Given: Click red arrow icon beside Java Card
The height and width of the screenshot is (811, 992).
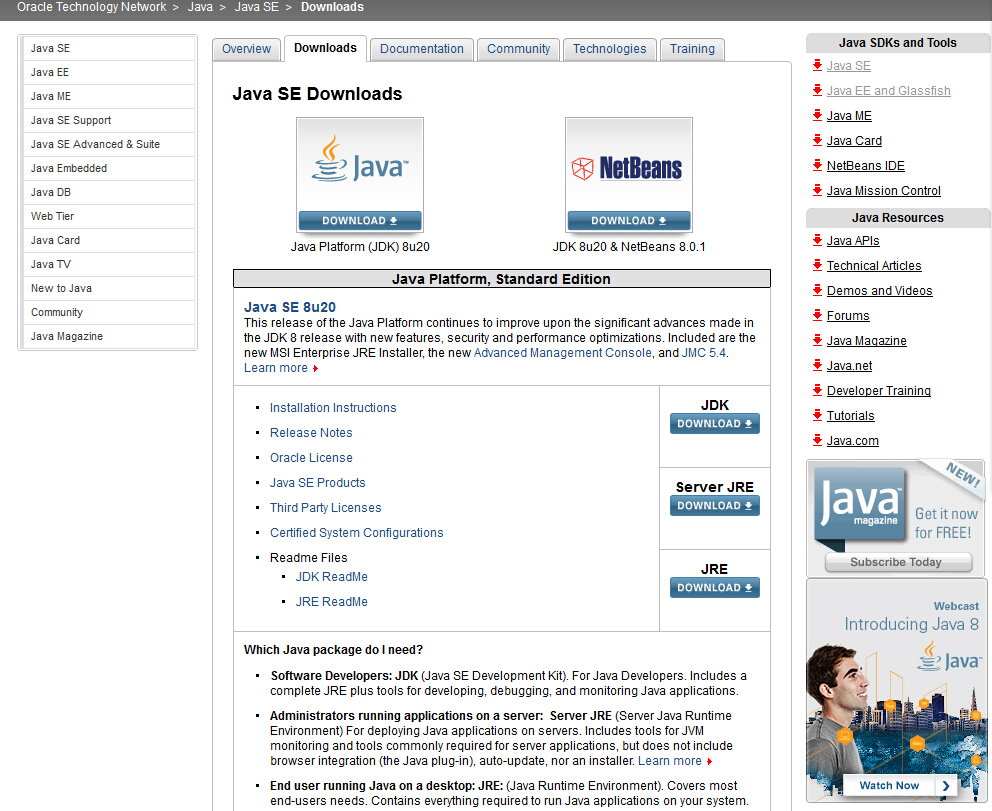Looking at the screenshot, I should [x=817, y=140].
